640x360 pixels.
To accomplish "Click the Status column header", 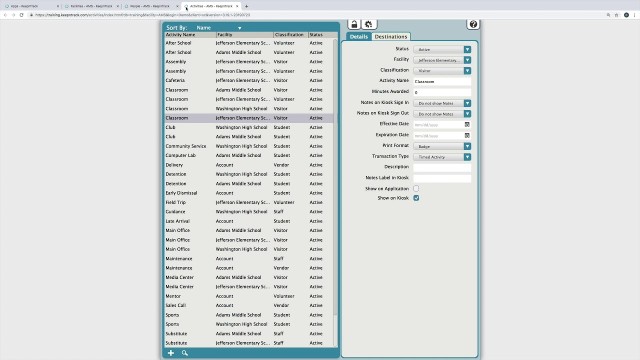I will pyautogui.click(x=322, y=35).
